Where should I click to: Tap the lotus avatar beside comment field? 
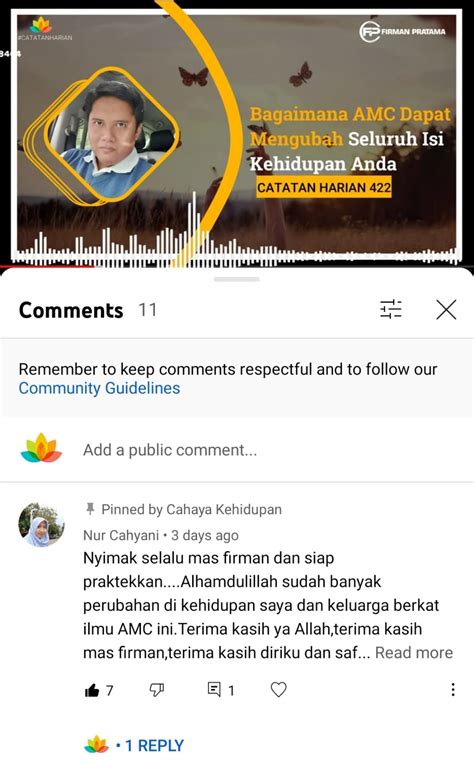pyautogui.click(x=41, y=448)
